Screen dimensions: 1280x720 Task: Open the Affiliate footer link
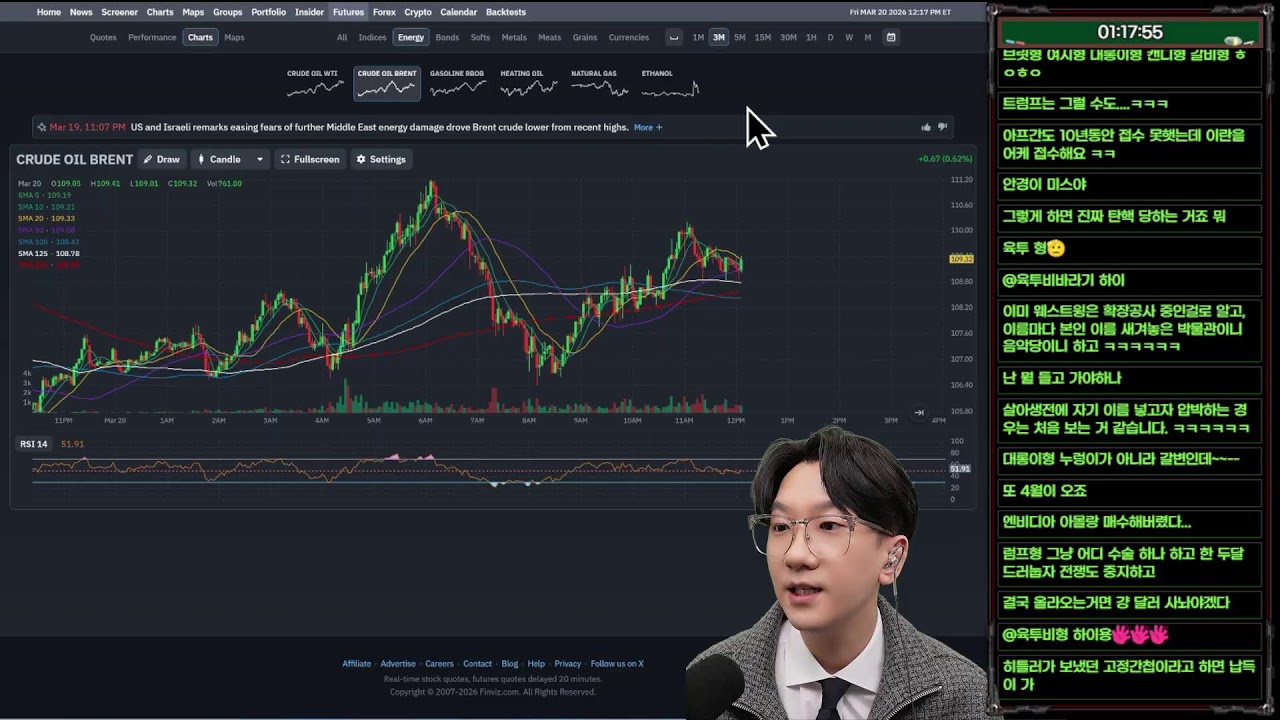[356, 664]
